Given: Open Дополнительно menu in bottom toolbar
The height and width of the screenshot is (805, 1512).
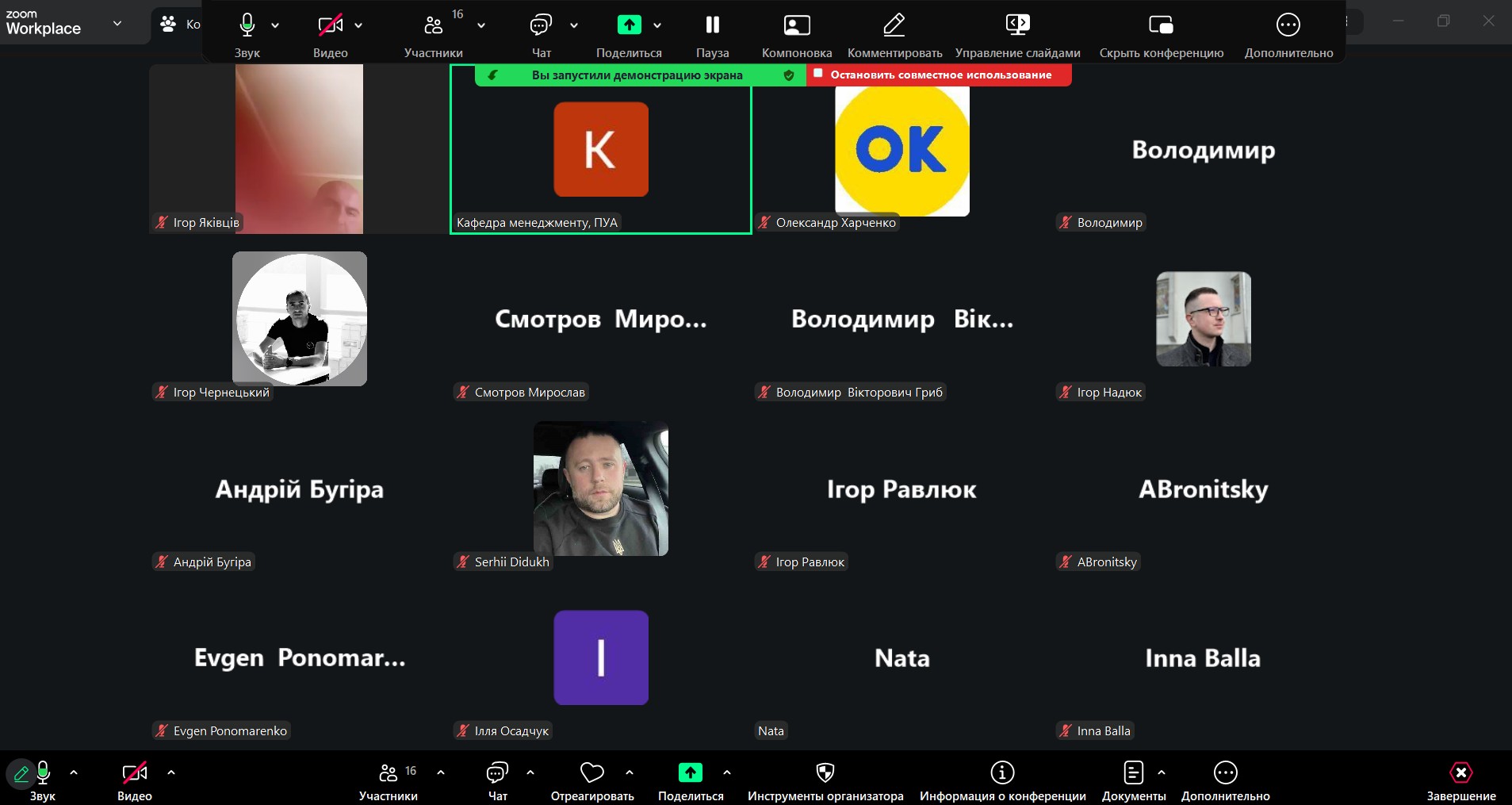Looking at the screenshot, I should pyautogui.click(x=1225, y=772).
